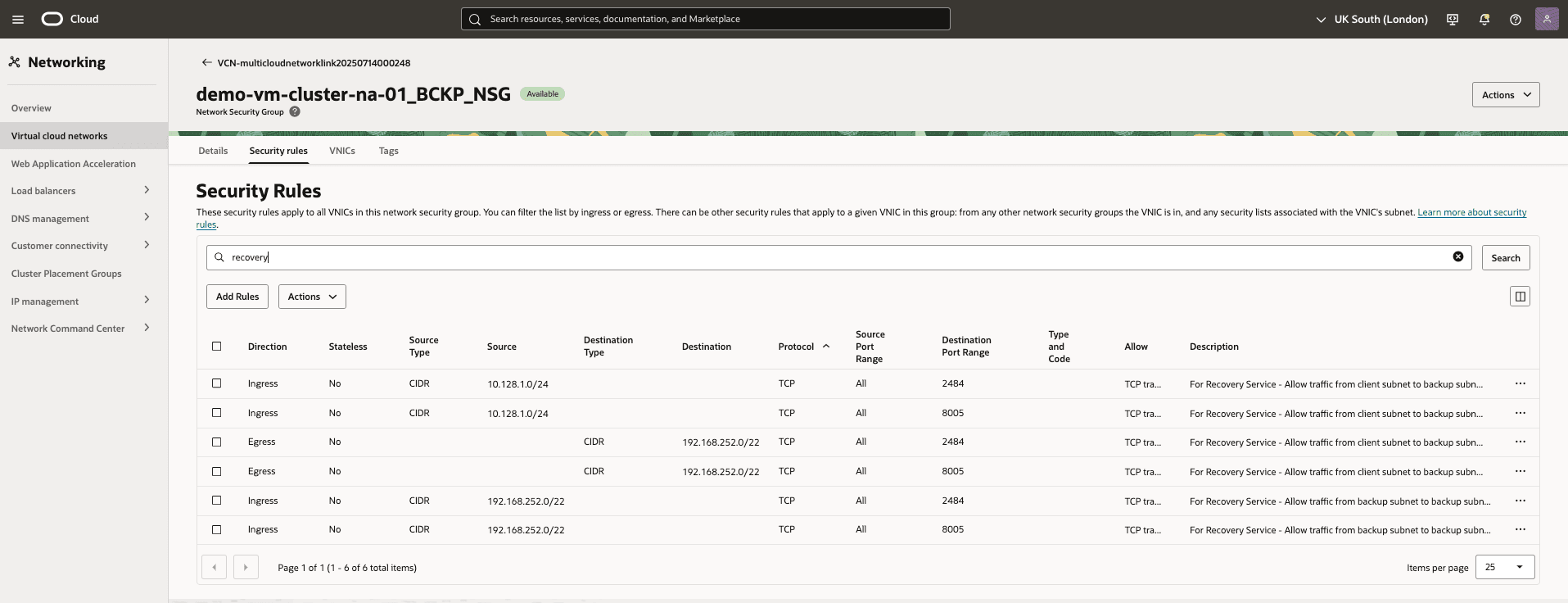Open row actions for Egress port 8005 rule
1568x603 pixels.
click(1521, 471)
